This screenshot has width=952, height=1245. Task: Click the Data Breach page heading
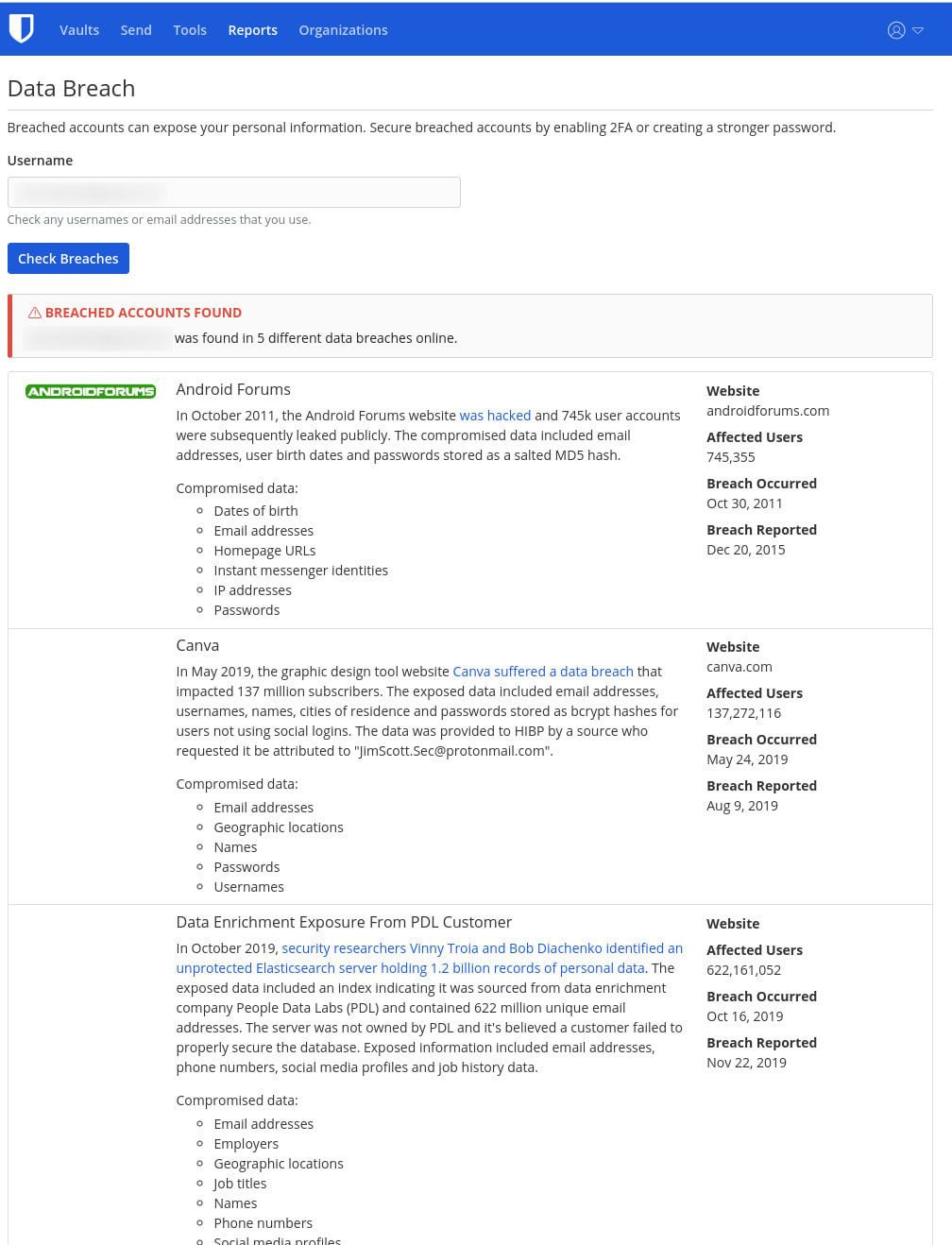[71, 89]
